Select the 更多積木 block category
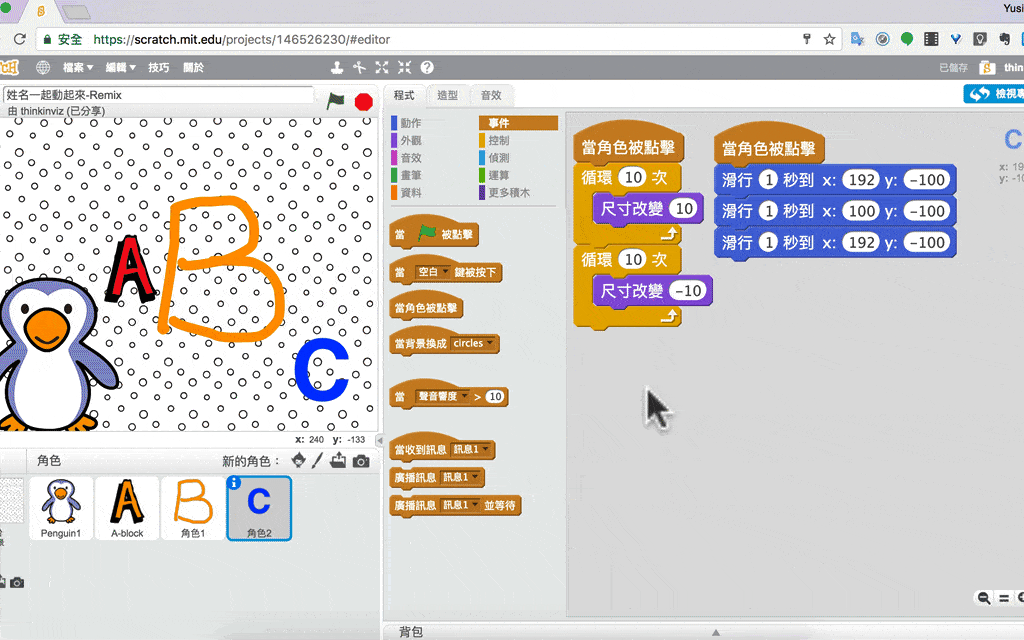Viewport: 1024px width, 640px height. click(x=509, y=193)
